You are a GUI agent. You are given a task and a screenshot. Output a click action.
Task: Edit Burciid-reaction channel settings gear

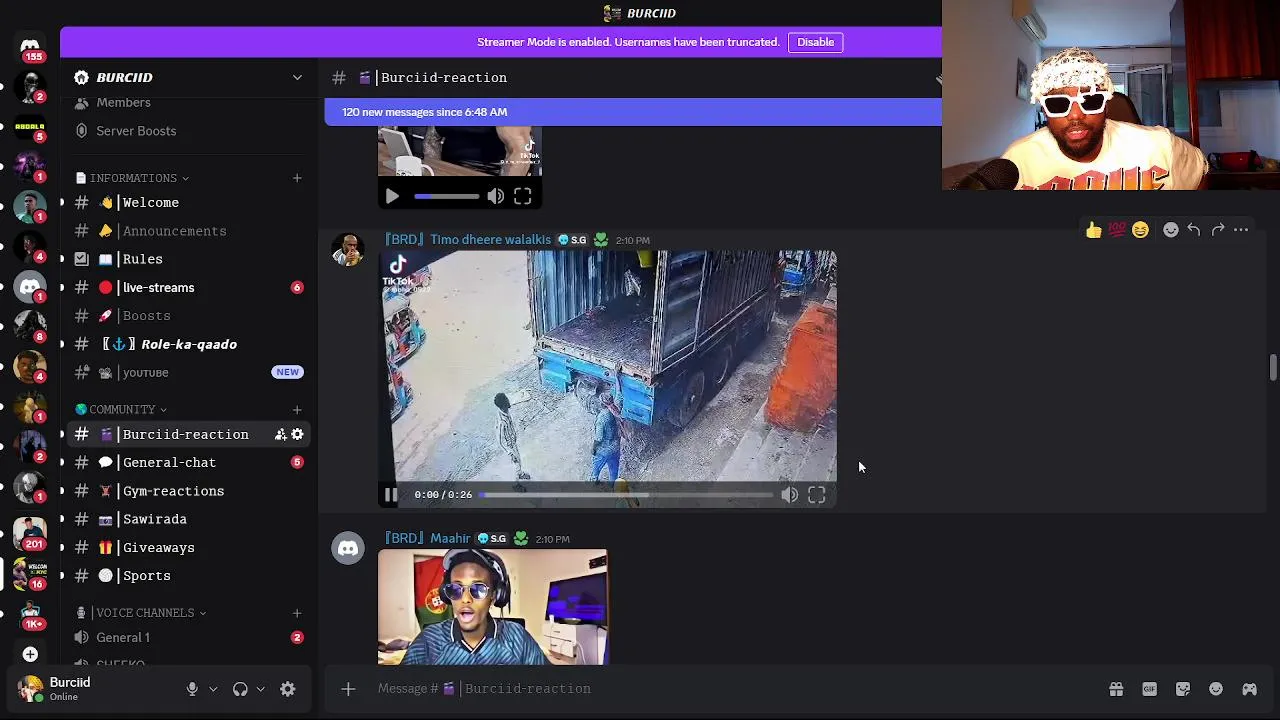[x=297, y=434]
